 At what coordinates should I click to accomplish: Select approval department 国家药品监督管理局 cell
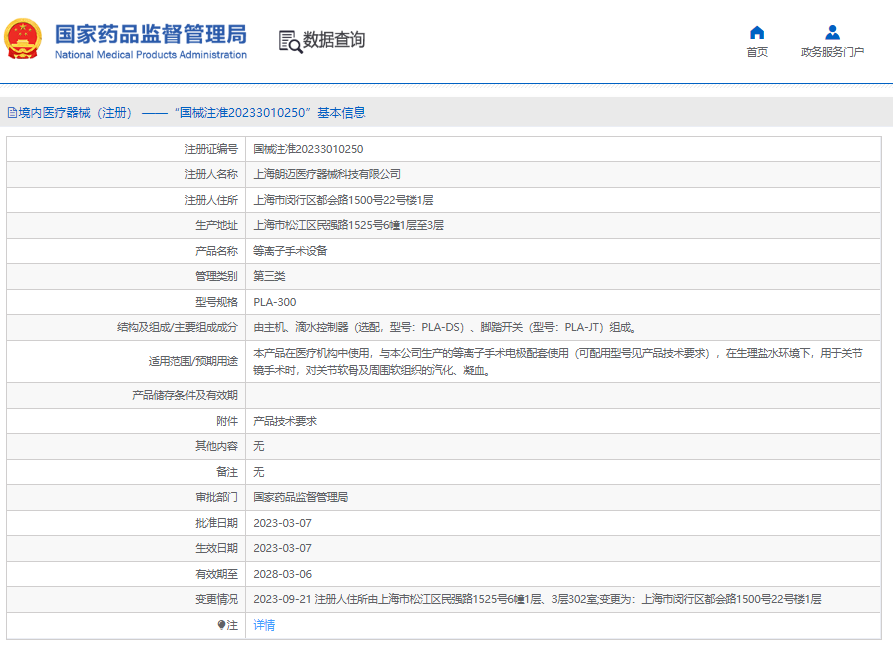click(x=301, y=497)
